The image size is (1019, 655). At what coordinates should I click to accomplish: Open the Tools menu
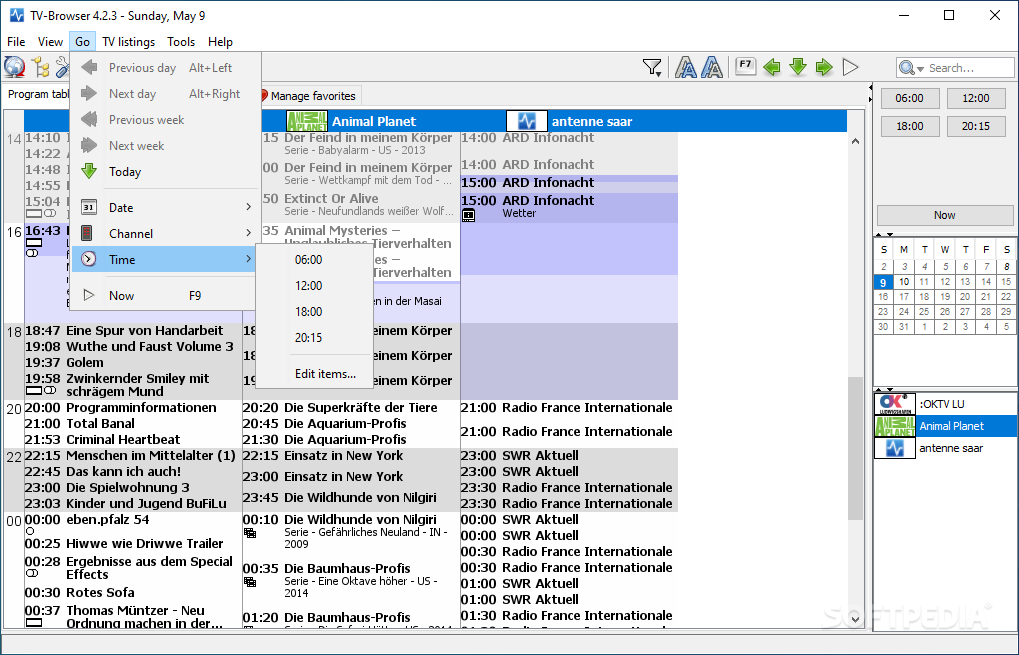click(x=181, y=42)
